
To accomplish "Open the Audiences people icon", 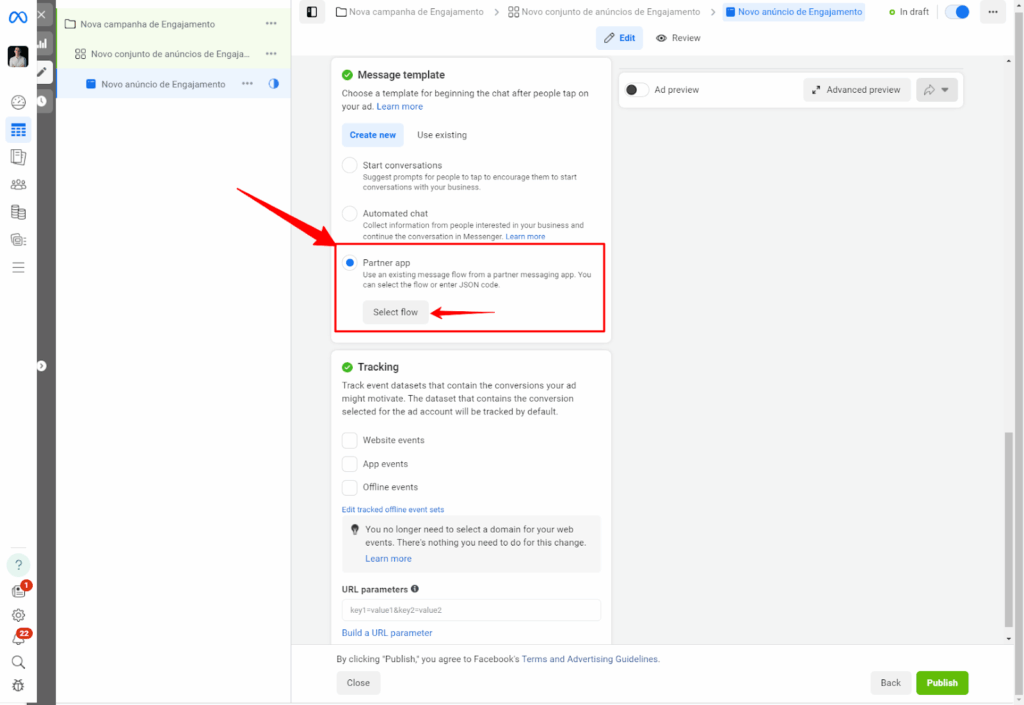I will (18, 185).
